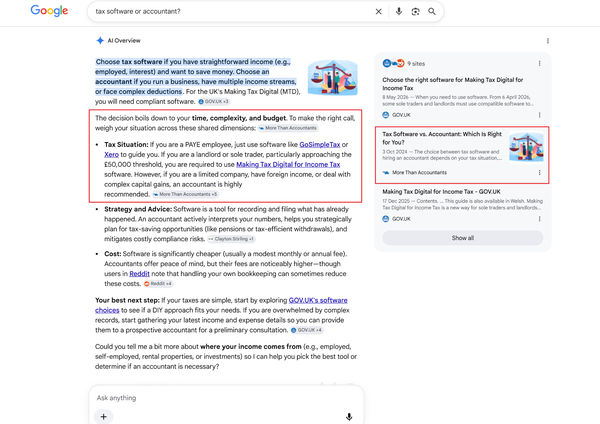Click the 'Cost:' bullet heading
Viewport: 600px width, 424px height.
click(x=112, y=254)
